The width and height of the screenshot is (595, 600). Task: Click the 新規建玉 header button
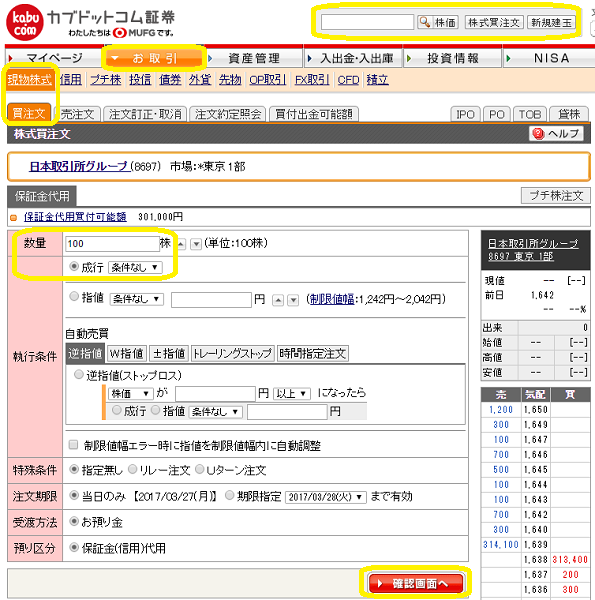[x=551, y=23]
